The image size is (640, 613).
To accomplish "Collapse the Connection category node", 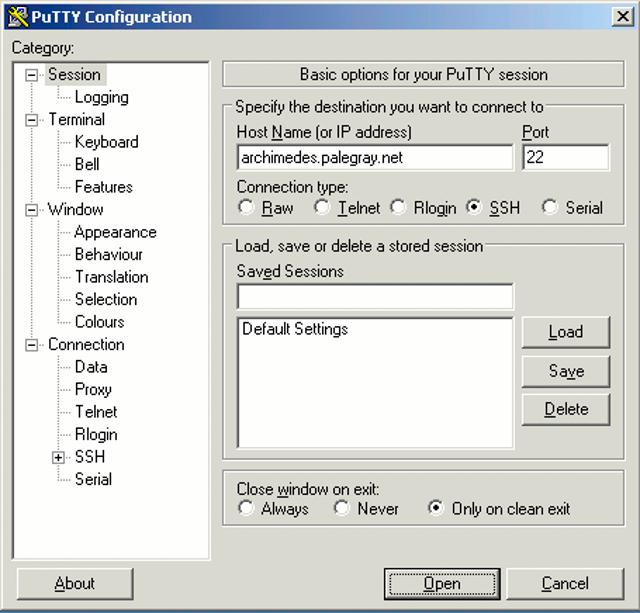I will click(x=32, y=345).
